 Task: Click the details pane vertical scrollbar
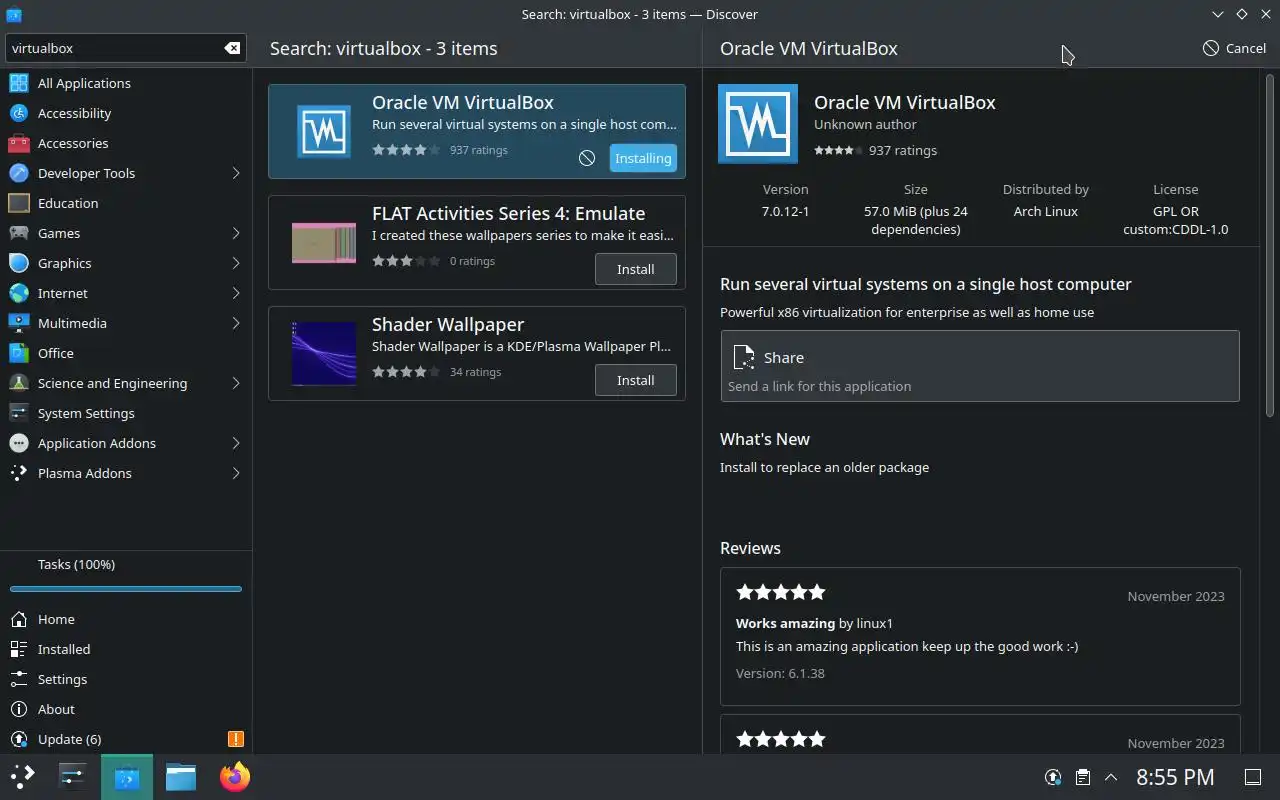(1271, 245)
